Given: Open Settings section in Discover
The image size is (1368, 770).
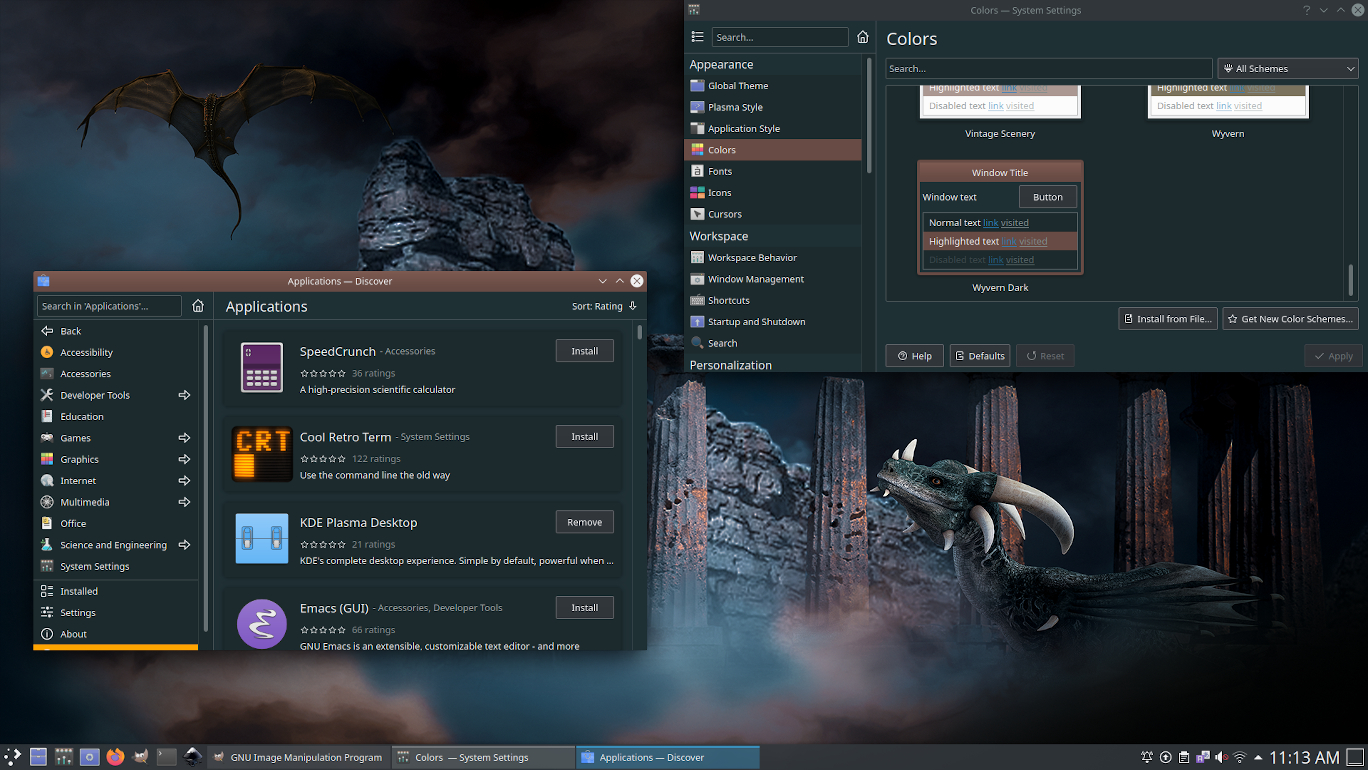Looking at the screenshot, I should tap(118, 613).
